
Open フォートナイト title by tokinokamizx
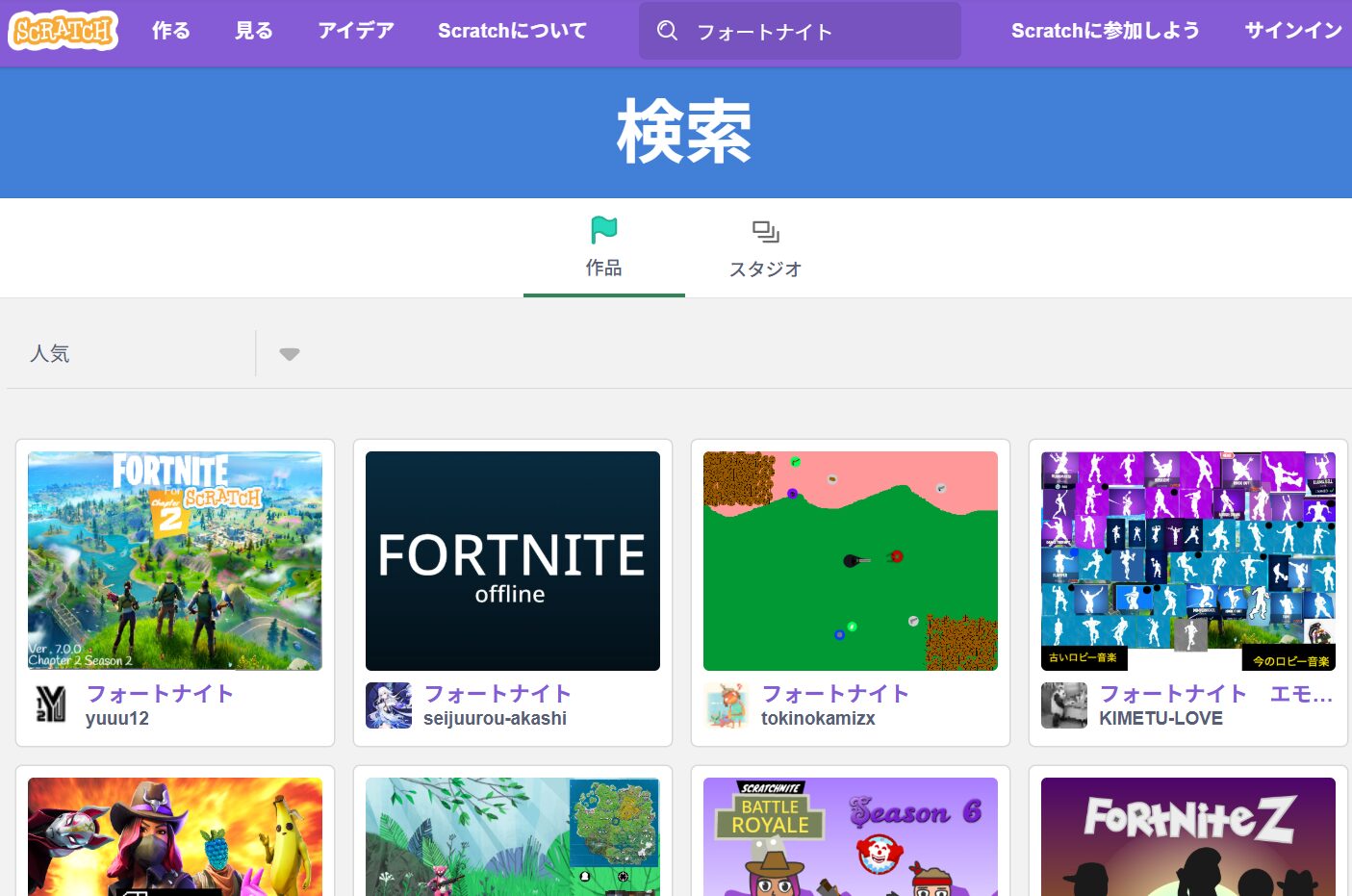pos(835,694)
